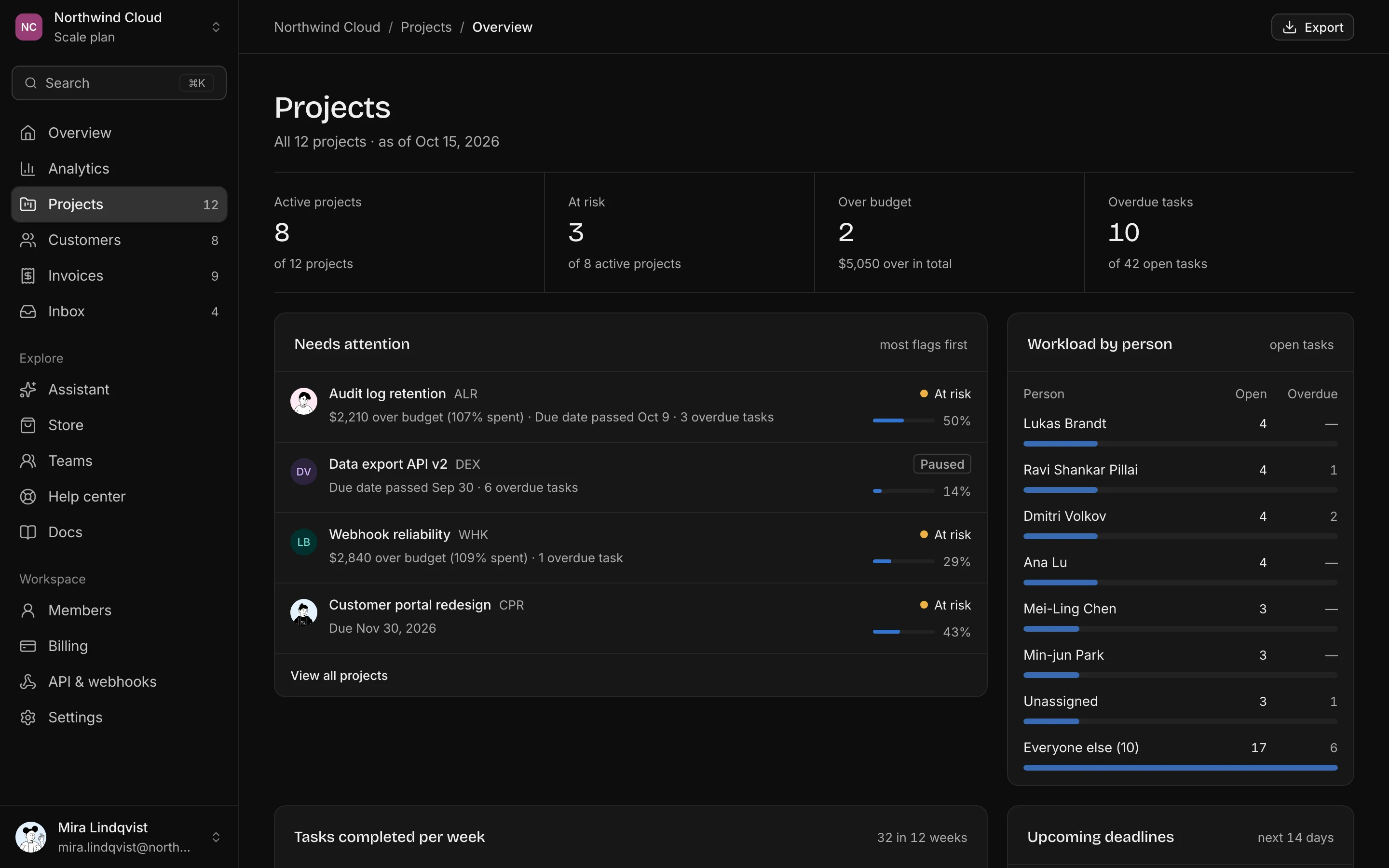The image size is (1389, 868).
Task: Click the Upcoming deadlines card heading
Action: point(1100,837)
